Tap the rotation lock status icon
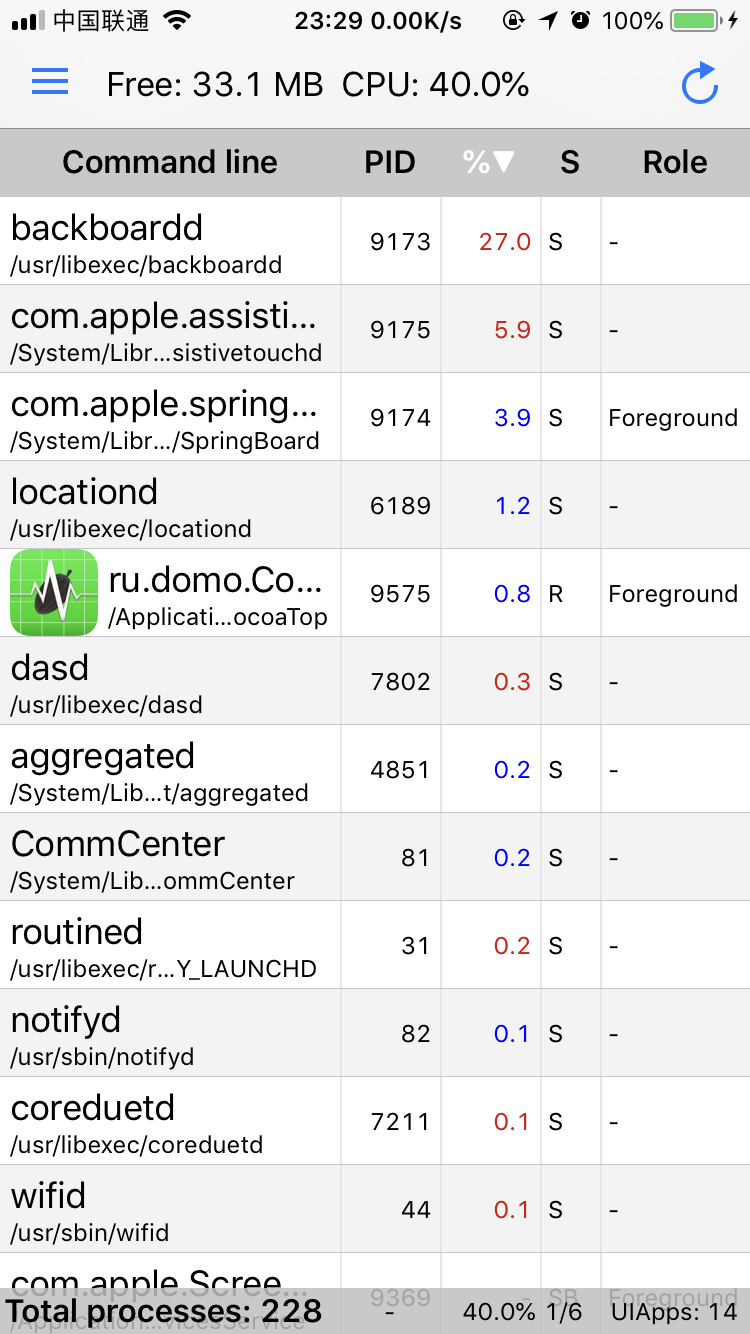 (x=514, y=21)
